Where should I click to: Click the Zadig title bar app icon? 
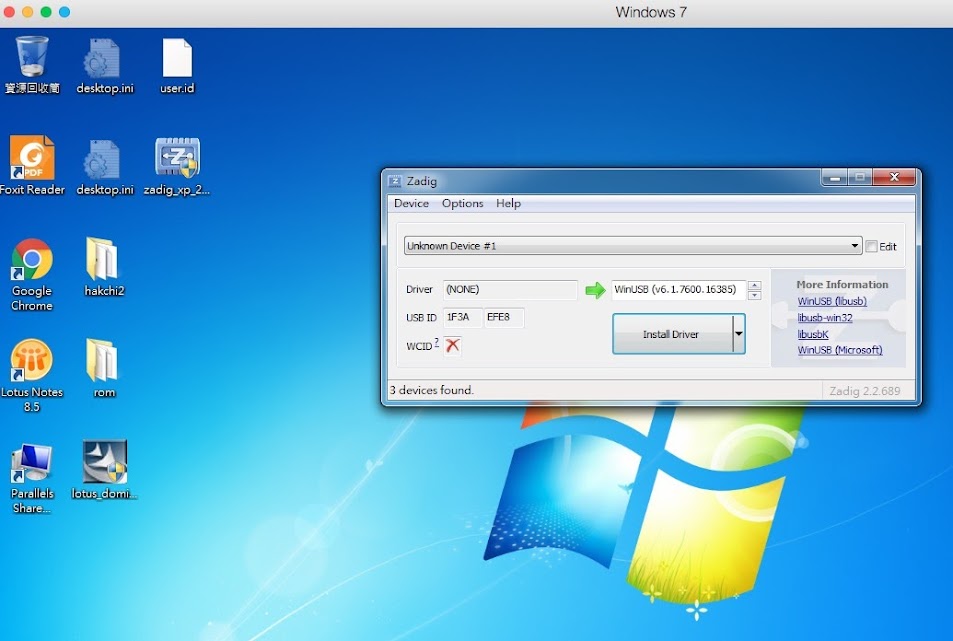pos(395,181)
